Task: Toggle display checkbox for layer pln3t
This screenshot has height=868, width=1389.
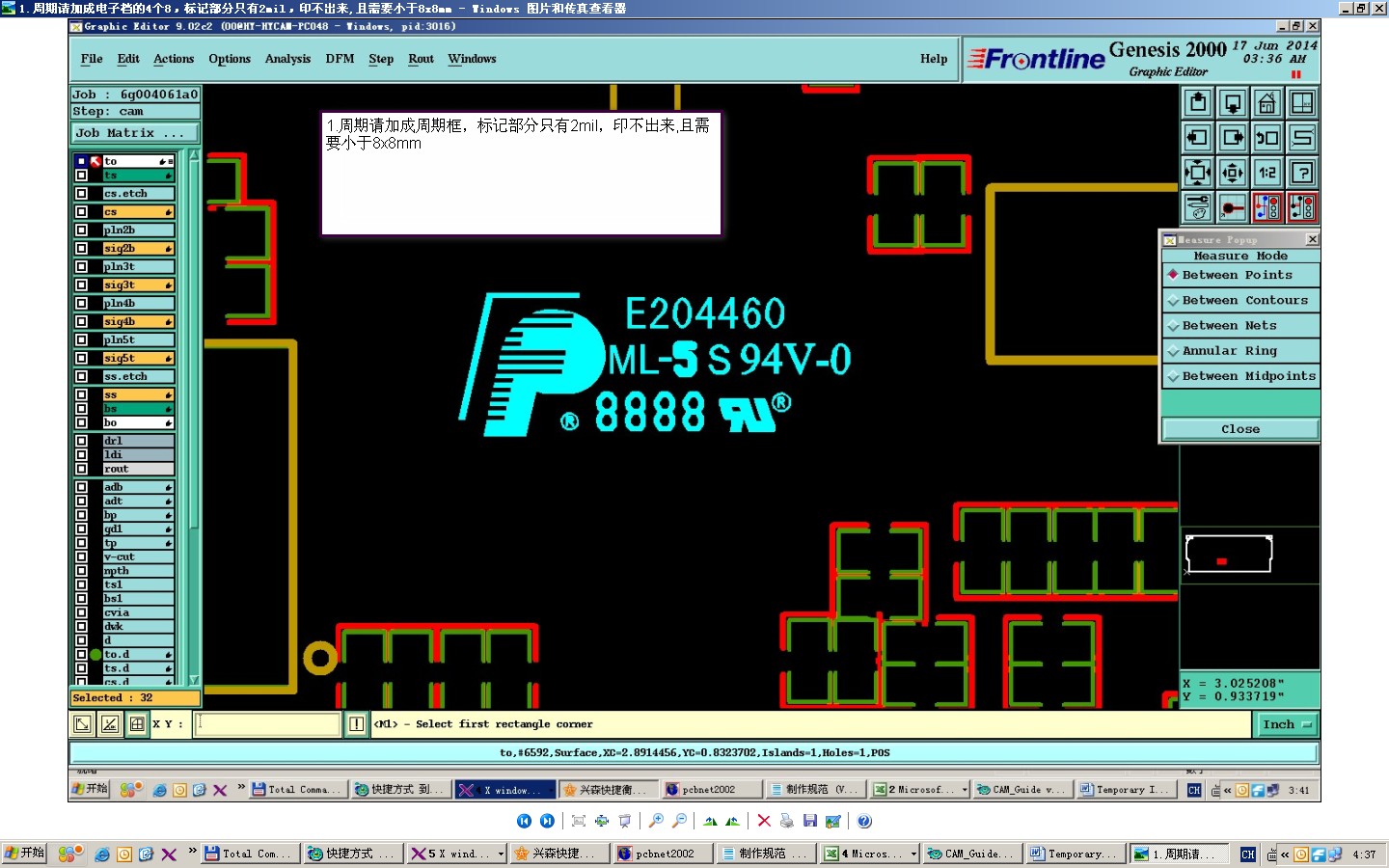Action: 82,267
